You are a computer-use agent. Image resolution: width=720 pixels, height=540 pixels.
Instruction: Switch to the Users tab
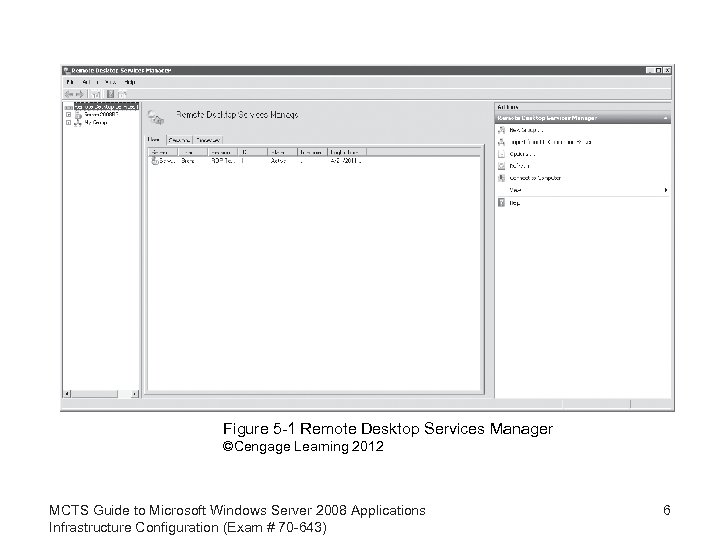coord(154,140)
